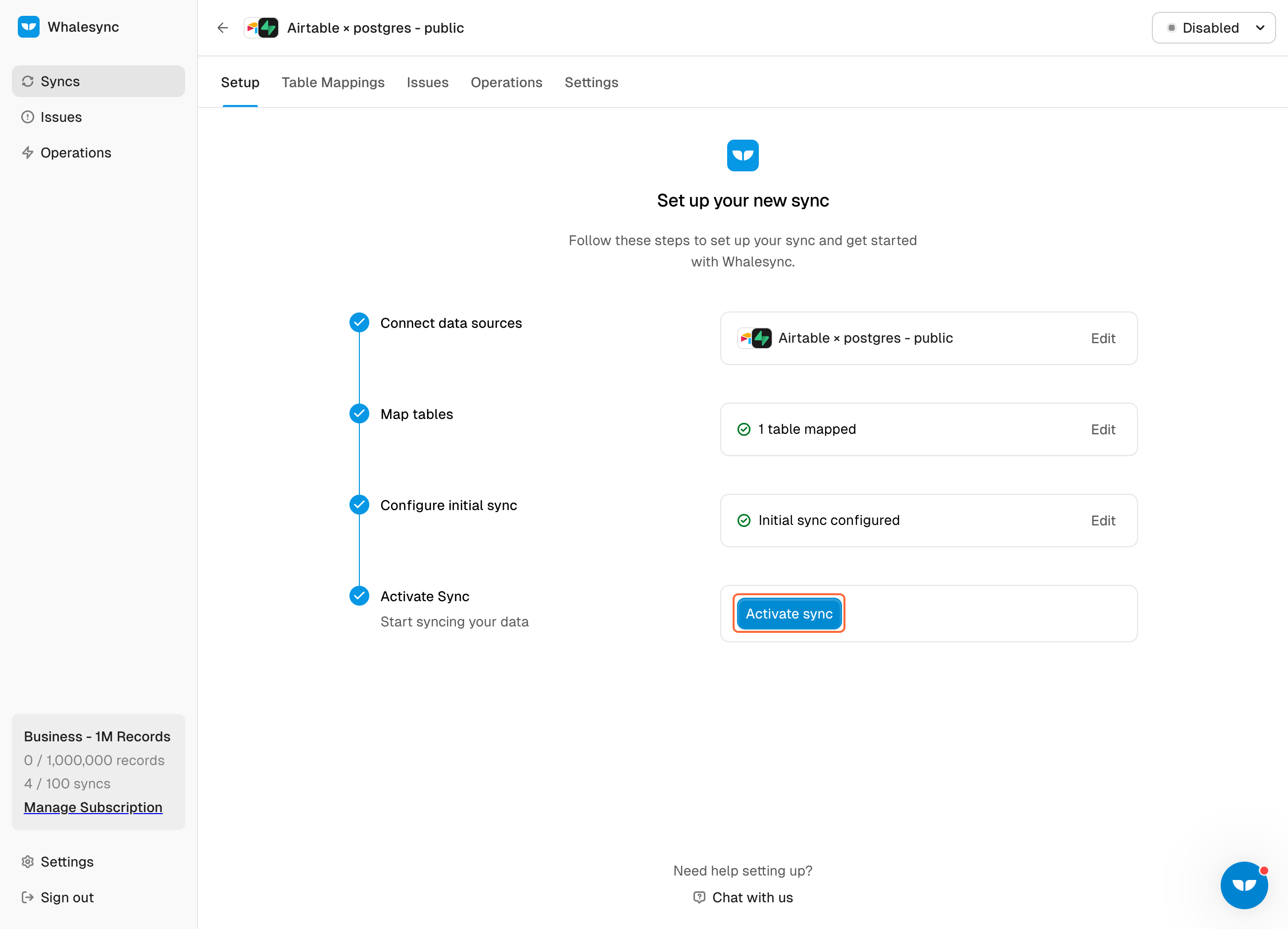Open the Disabled status dropdown
The image size is (1288, 929).
click(1214, 28)
